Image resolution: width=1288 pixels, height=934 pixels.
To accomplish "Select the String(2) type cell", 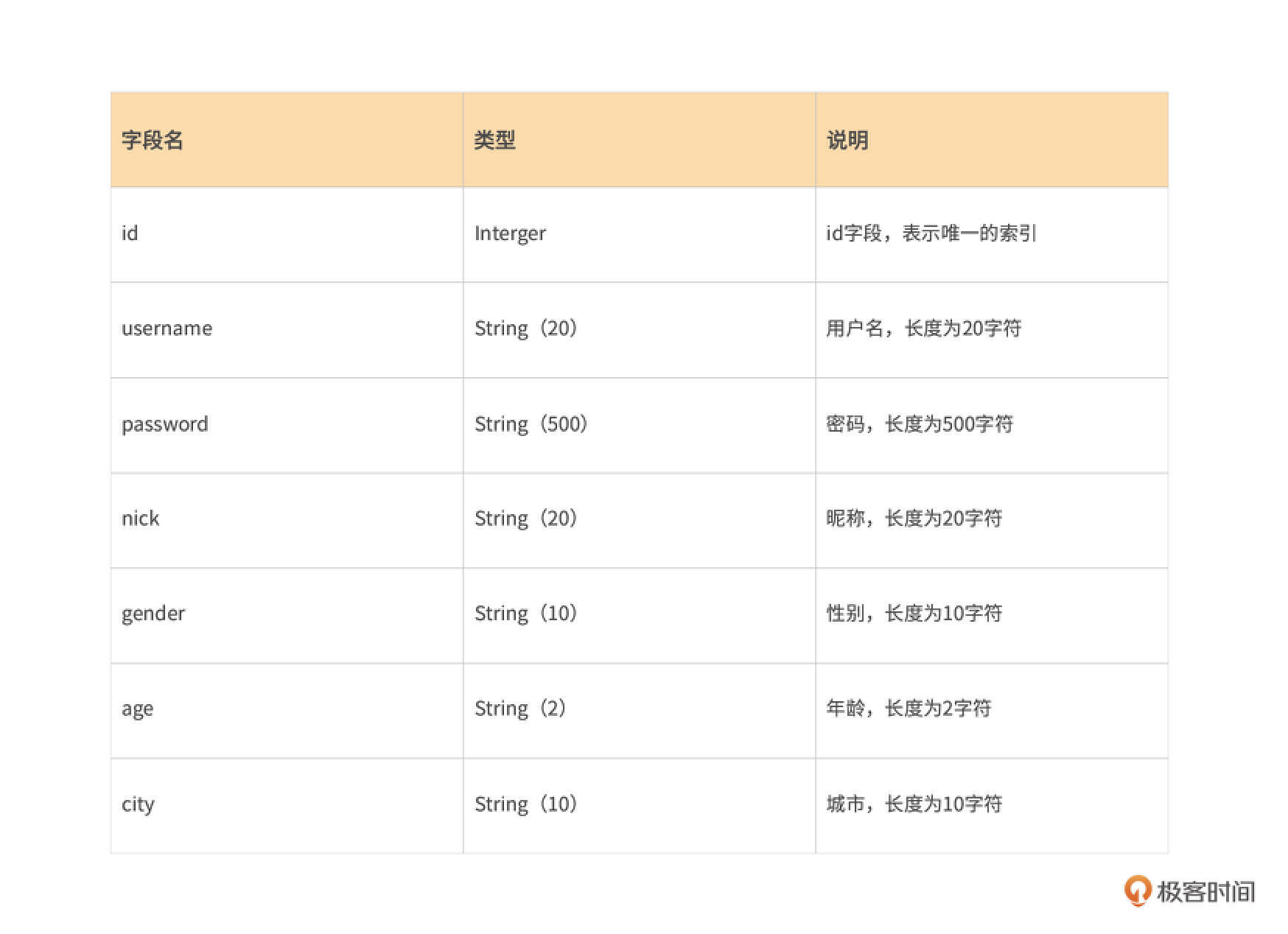I will click(520, 709).
